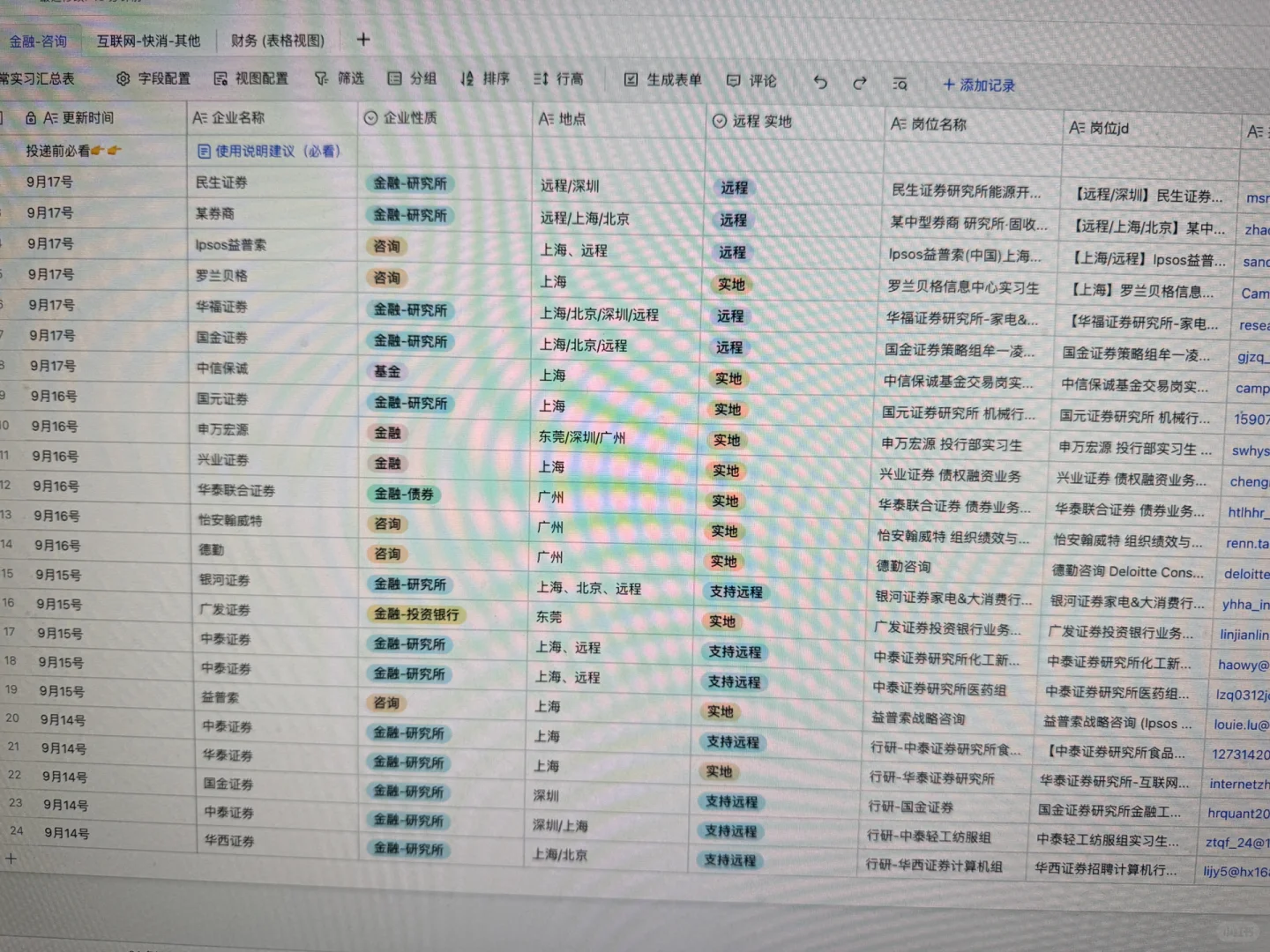Click 支持远程 tag in 银河证券 row
1270x952 pixels.
tap(736, 591)
